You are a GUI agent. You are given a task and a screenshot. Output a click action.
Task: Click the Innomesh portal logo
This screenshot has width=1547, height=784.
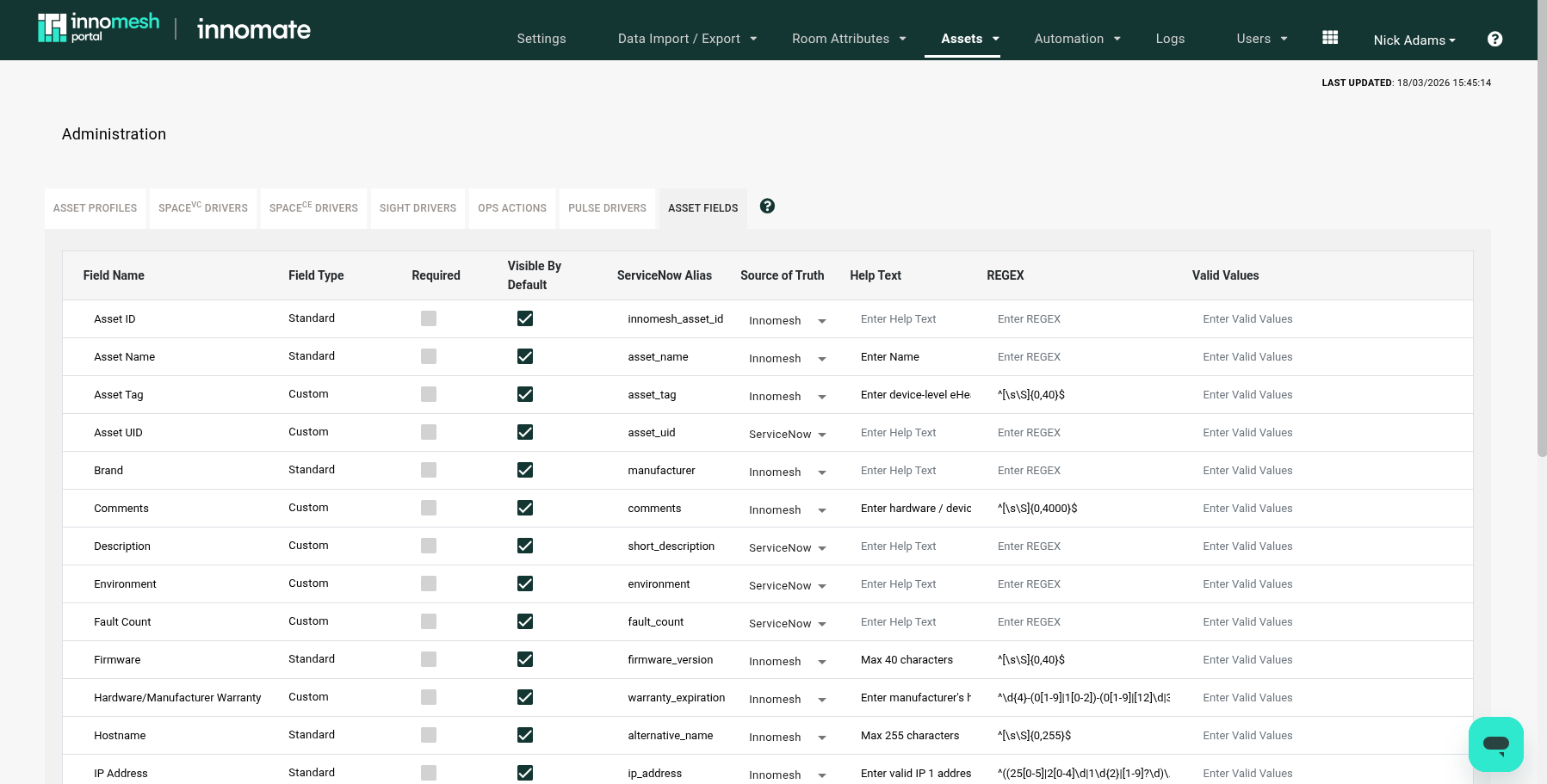pos(98,28)
